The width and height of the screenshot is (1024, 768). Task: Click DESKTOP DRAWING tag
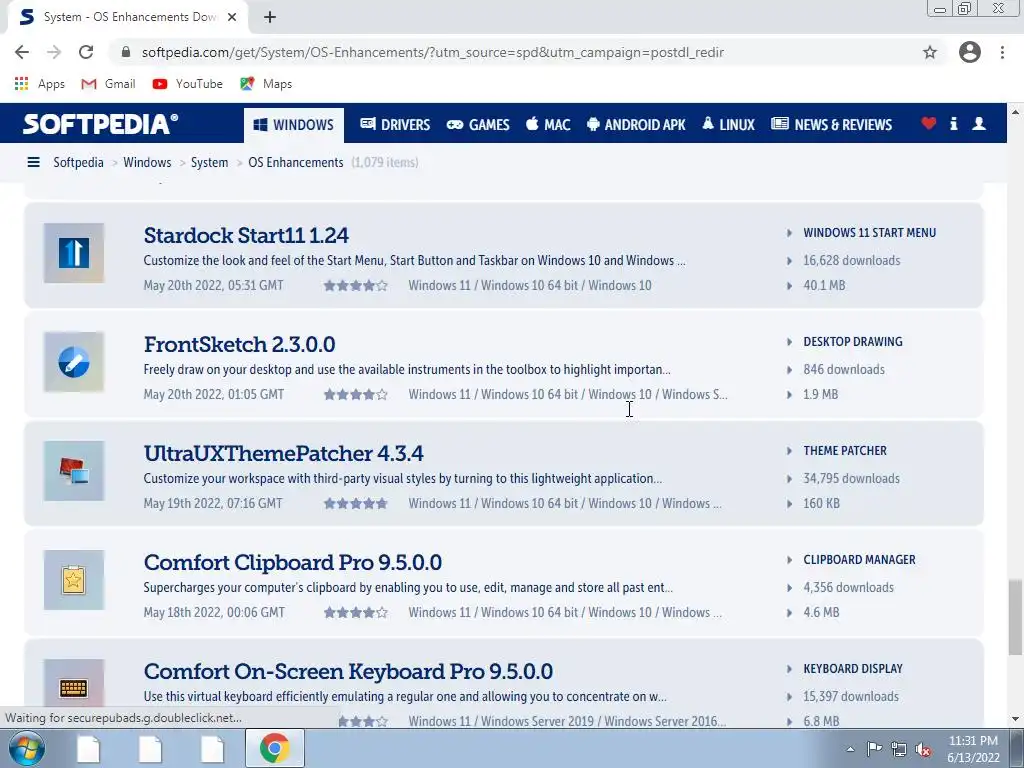[x=853, y=342]
